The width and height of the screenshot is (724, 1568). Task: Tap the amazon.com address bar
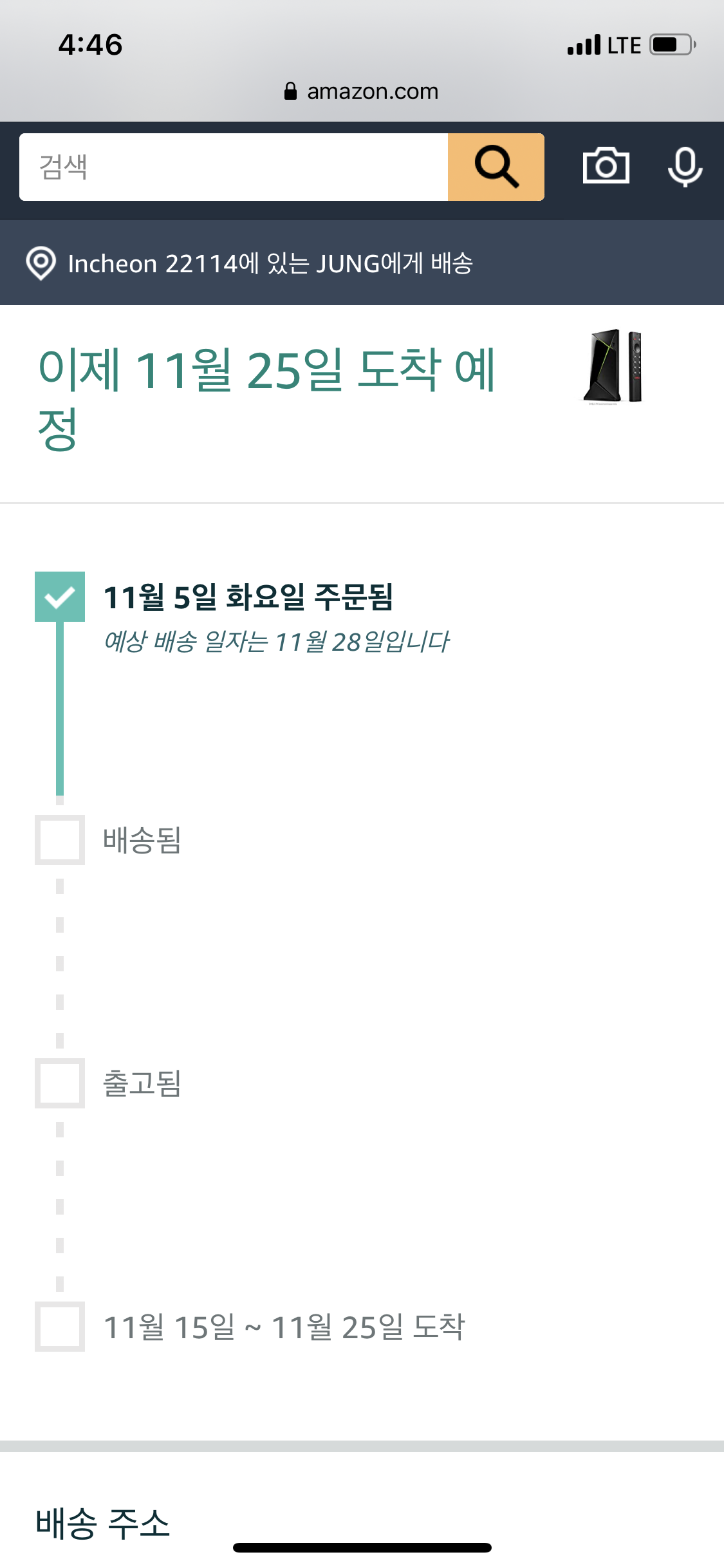click(372, 91)
